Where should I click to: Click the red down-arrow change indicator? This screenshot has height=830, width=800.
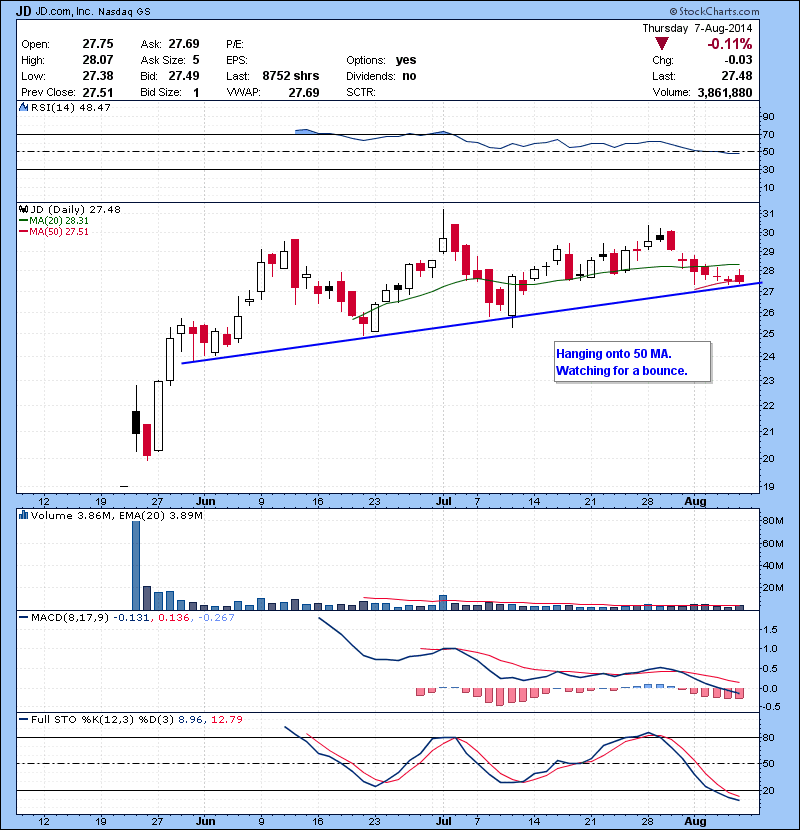661,44
